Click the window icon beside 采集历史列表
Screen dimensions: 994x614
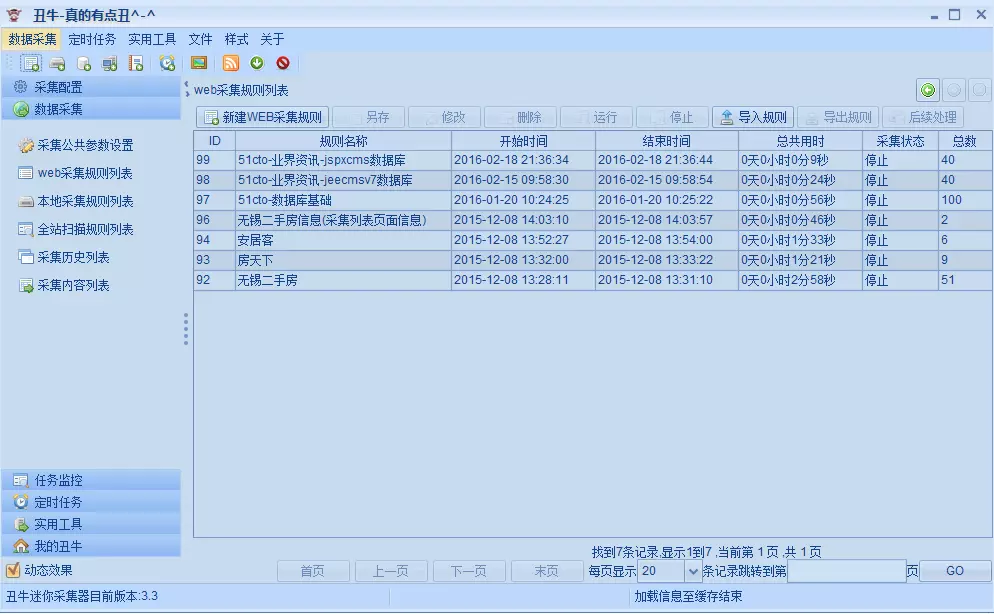pyautogui.click(x=25, y=257)
